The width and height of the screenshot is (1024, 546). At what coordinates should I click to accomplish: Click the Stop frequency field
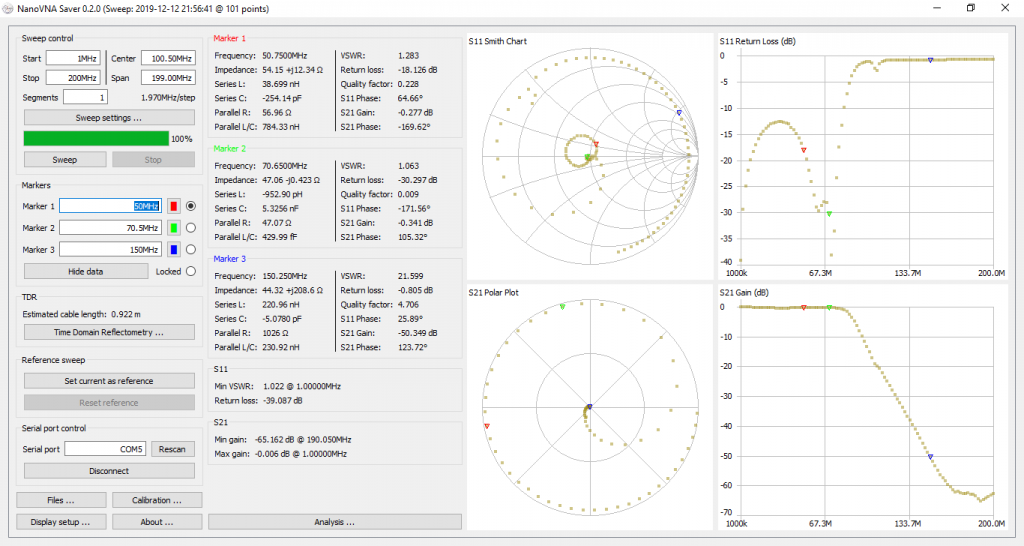[72, 78]
